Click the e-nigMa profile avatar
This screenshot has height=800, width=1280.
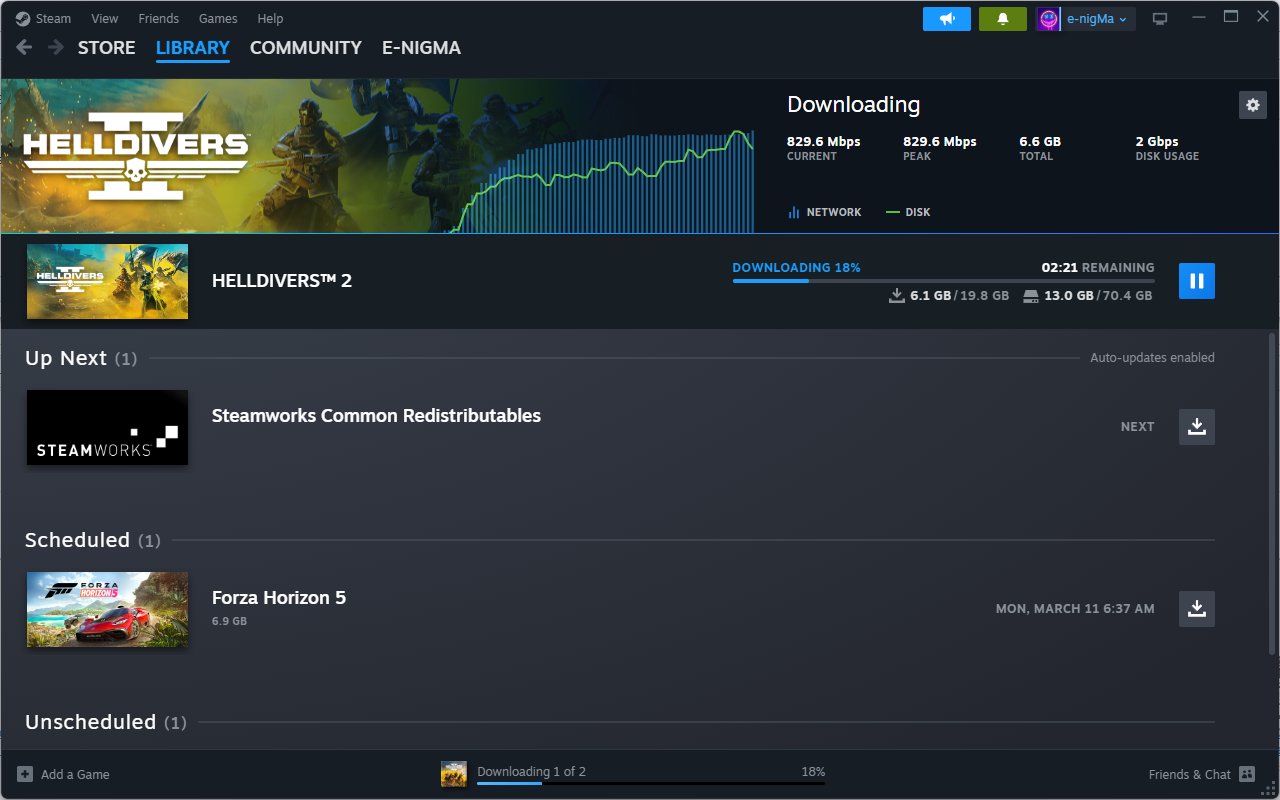tap(1048, 19)
